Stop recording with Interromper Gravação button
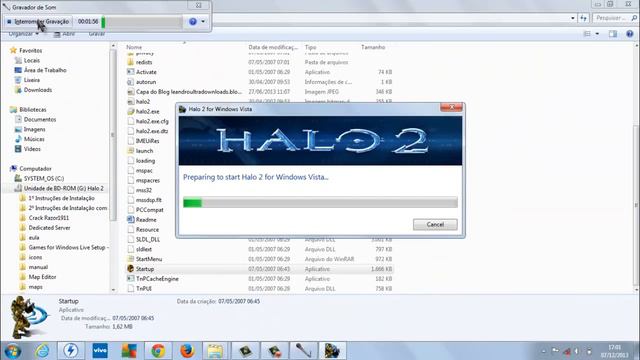 point(38,22)
